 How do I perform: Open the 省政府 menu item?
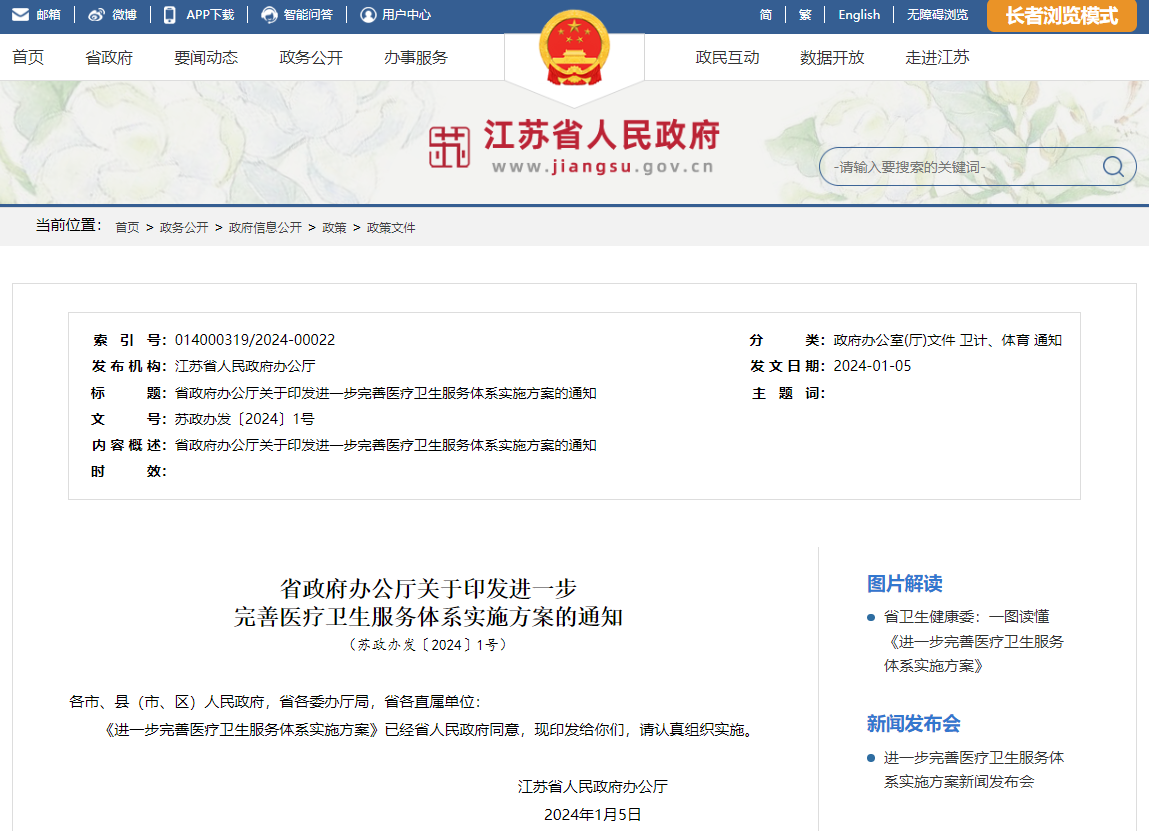pyautogui.click(x=109, y=57)
